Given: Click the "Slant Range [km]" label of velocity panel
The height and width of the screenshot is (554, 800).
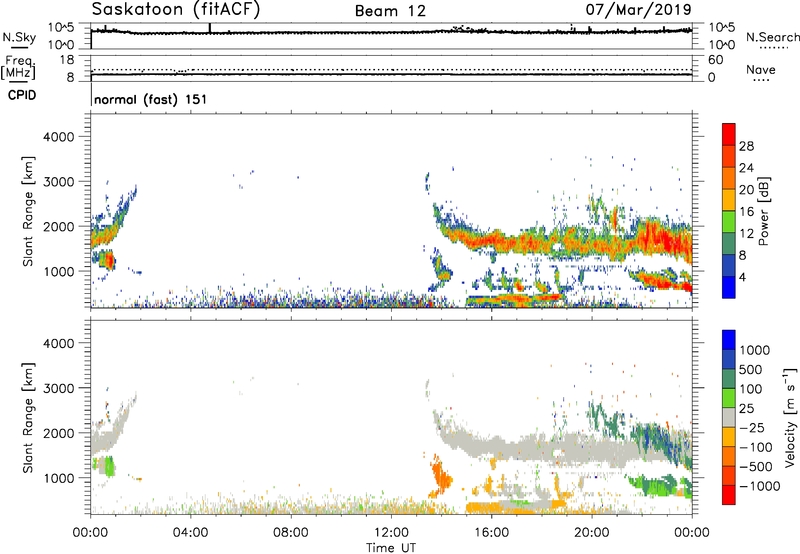Looking at the screenshot, I should [28, 418].
